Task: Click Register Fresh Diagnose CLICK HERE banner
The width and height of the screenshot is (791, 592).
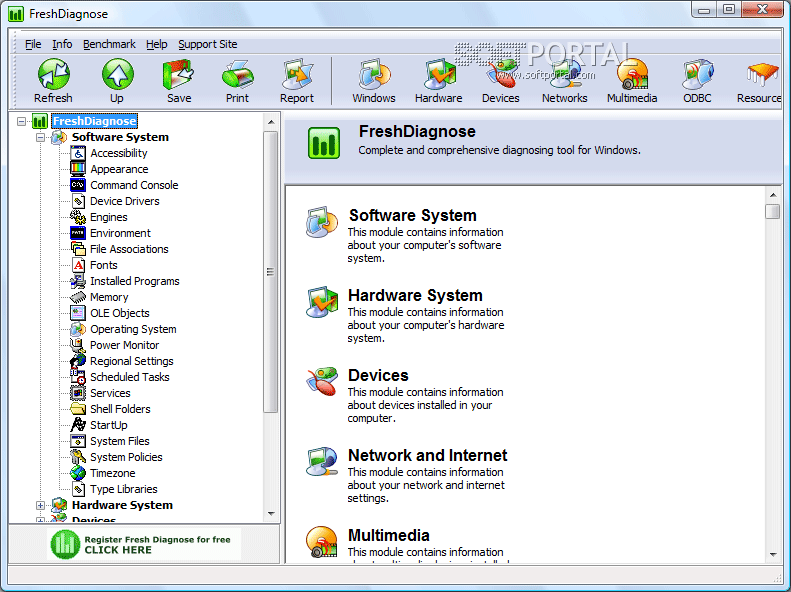Action: click(144, 545)
